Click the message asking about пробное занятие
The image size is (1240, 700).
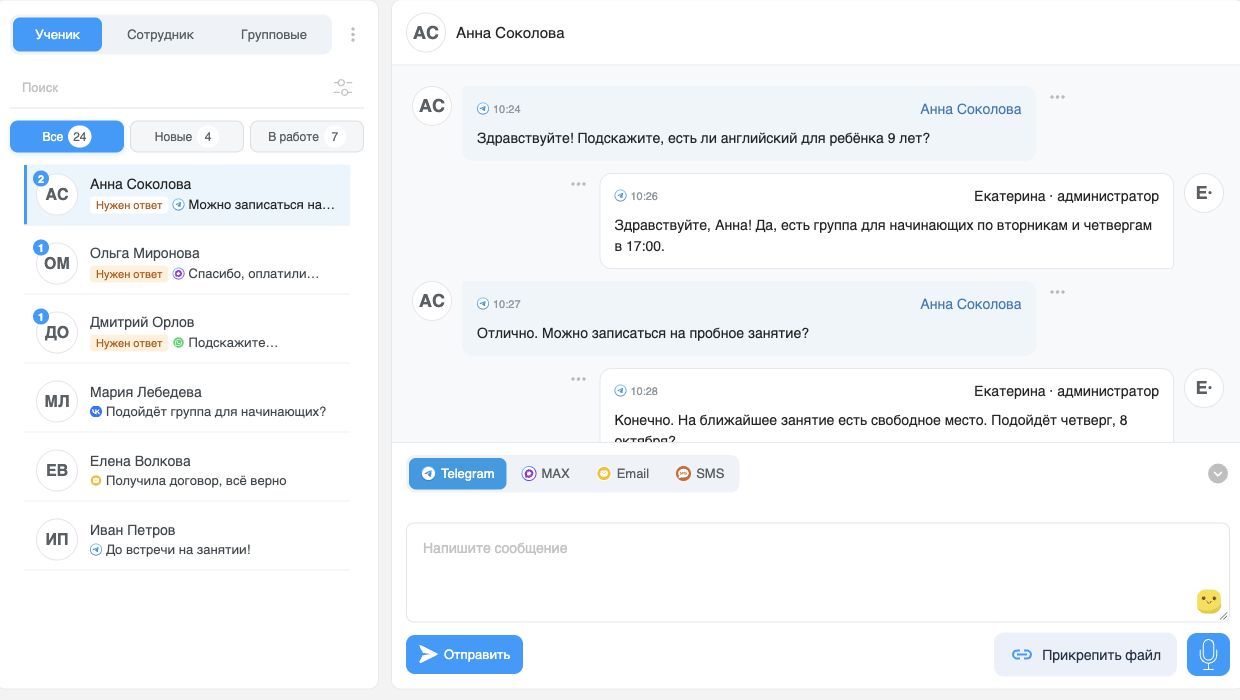tap(643, 333)
